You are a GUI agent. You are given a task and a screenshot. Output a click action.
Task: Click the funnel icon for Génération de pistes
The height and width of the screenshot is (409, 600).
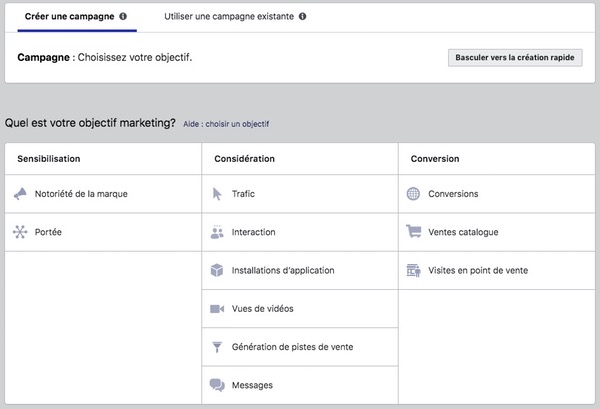[217, 347]
